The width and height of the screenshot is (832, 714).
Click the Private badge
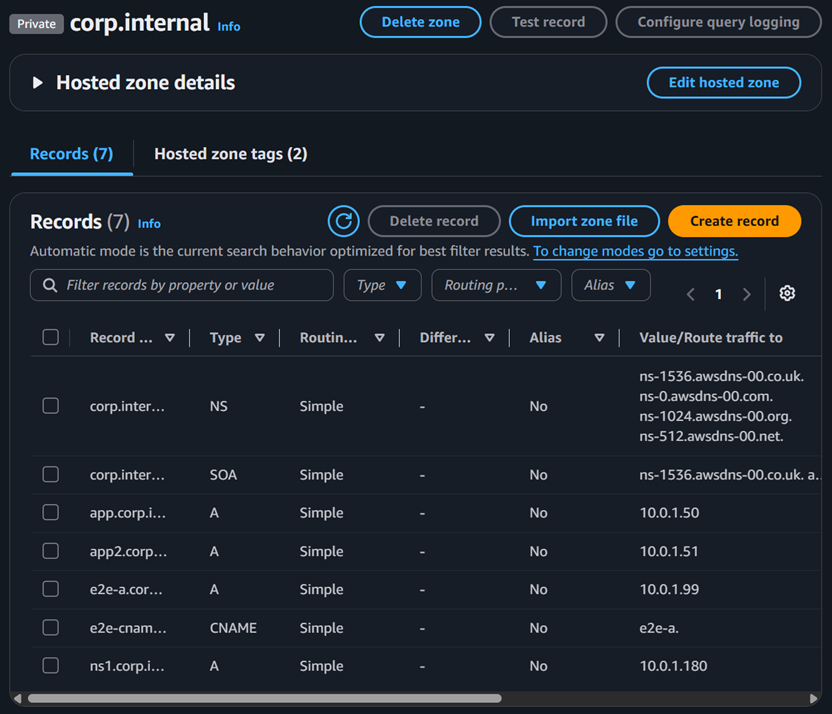coord(37,24)
